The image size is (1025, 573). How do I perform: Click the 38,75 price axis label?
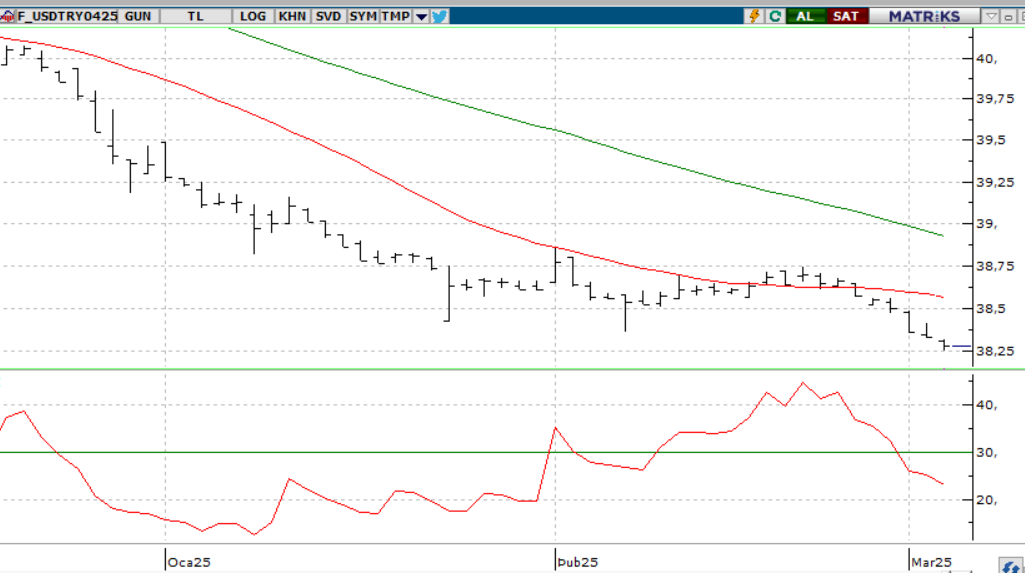(995, 266)
